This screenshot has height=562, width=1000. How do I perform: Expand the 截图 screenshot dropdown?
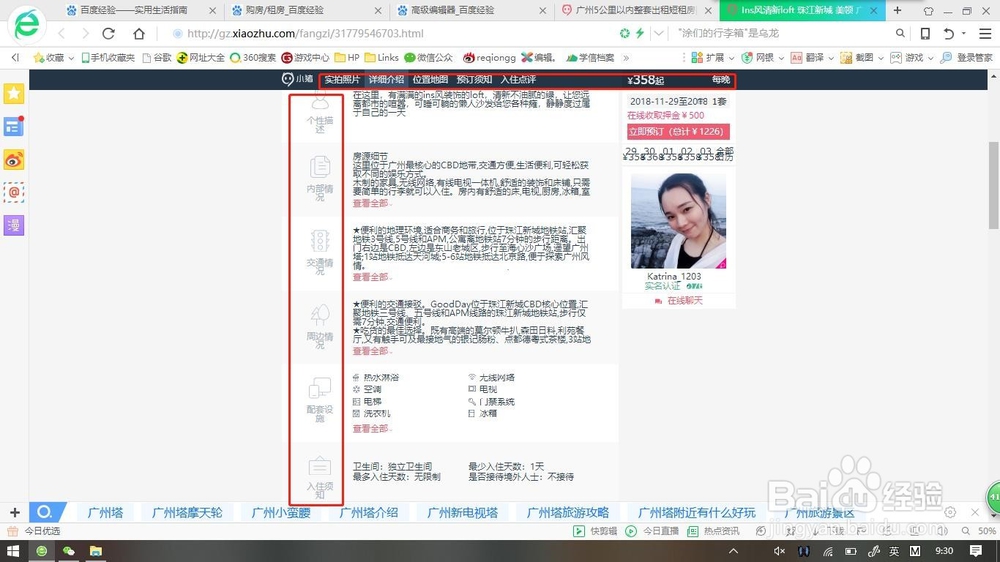[880, 58]
